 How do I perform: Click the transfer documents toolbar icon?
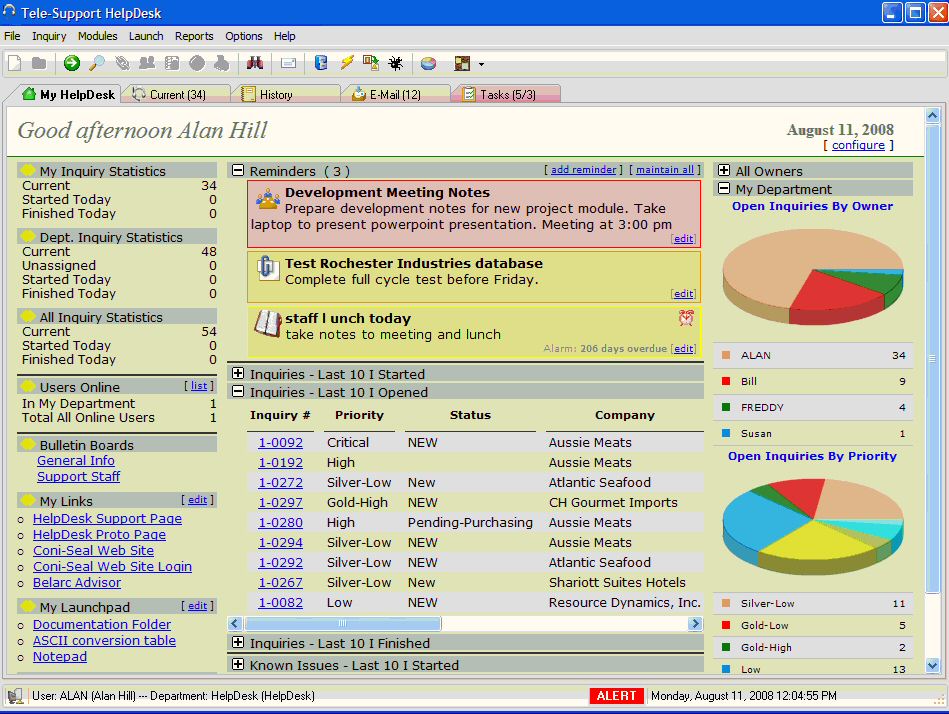click(370, 63)
